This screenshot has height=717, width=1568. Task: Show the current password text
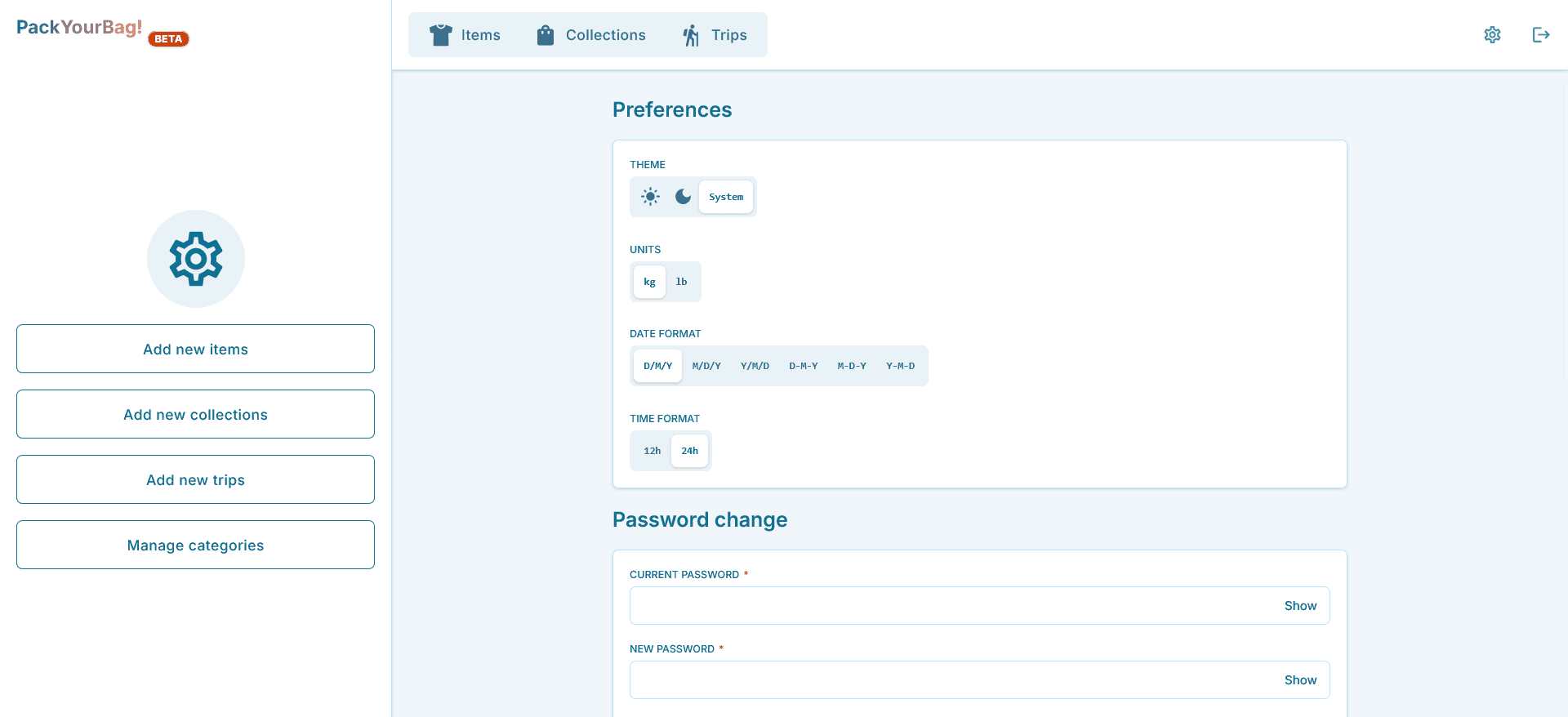[1300, 606]
